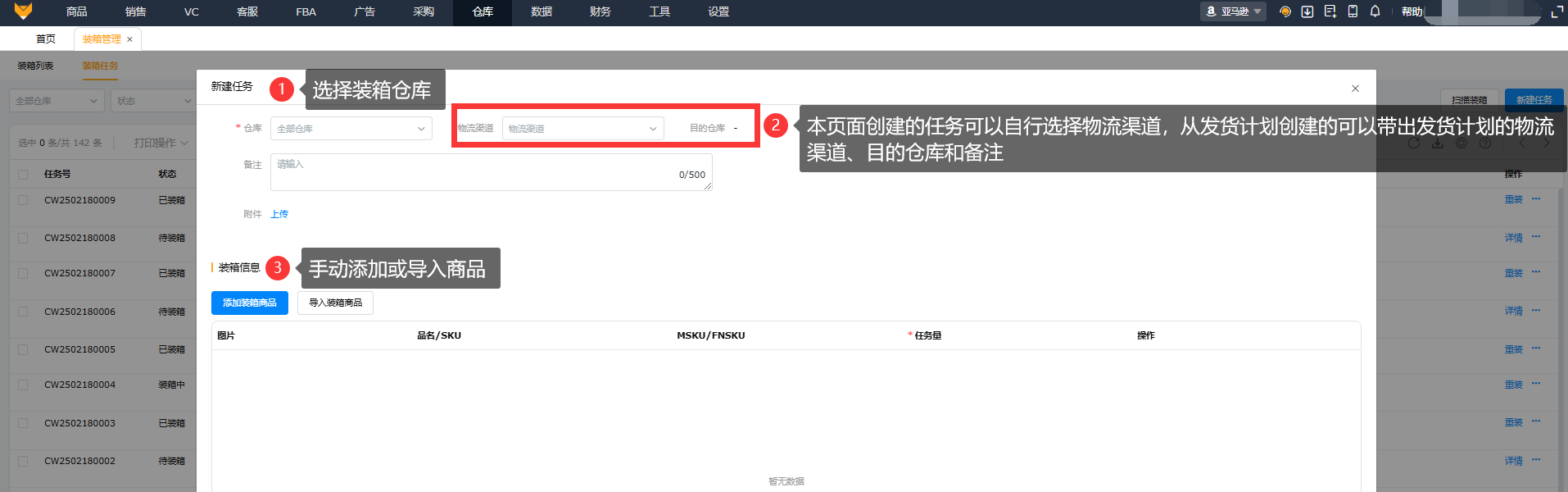Open the customer support headset icon
Screen dimensions: 1568x492
1285,11
